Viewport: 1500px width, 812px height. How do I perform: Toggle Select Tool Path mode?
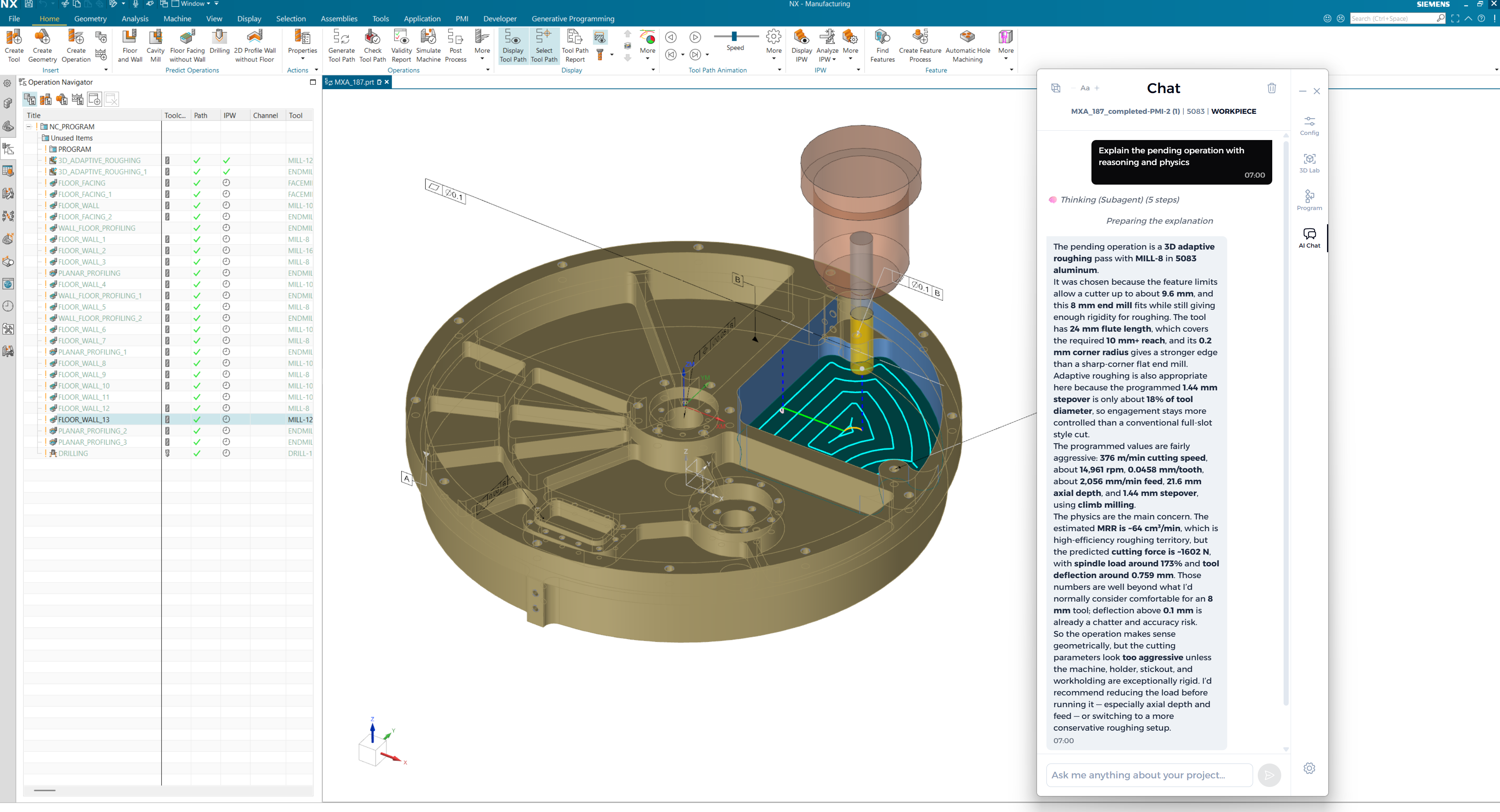pos(544,45)
